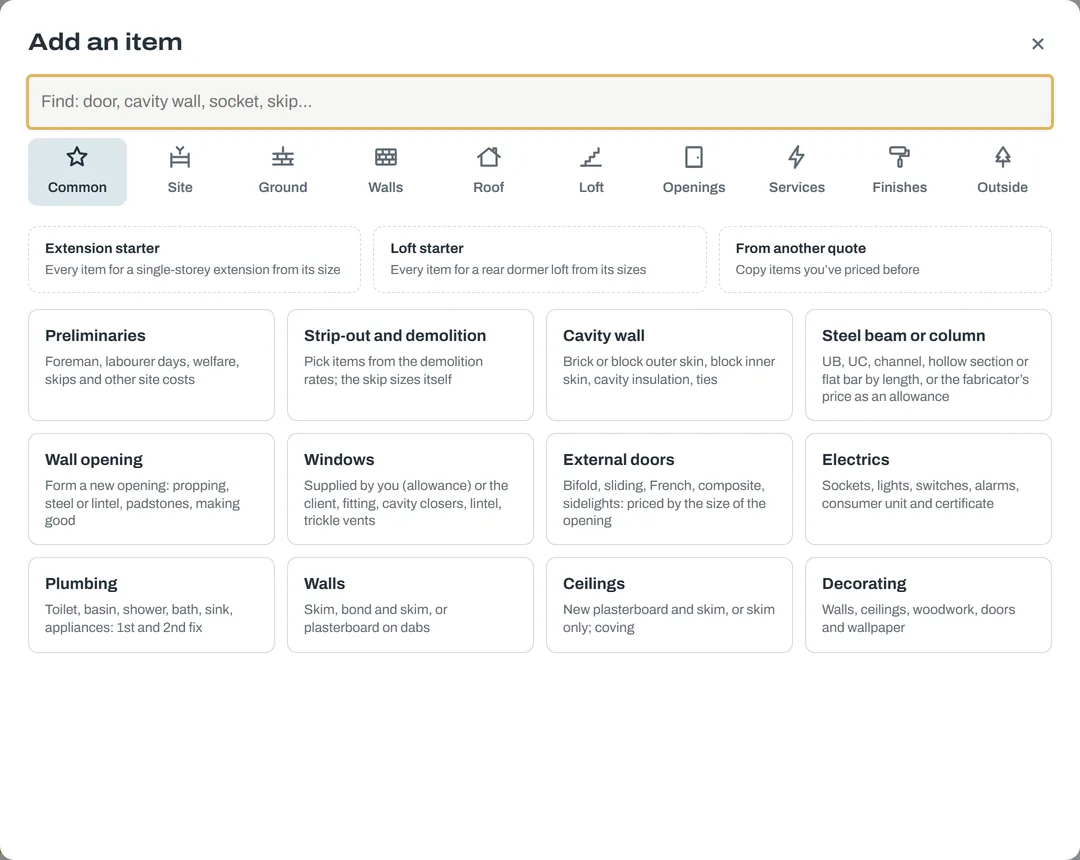Image resolution: width=1080 pixels, height=860 pixels.
Task: Open the Openings door icon tab
Action: pyautogui.click(x=694, y=171)
